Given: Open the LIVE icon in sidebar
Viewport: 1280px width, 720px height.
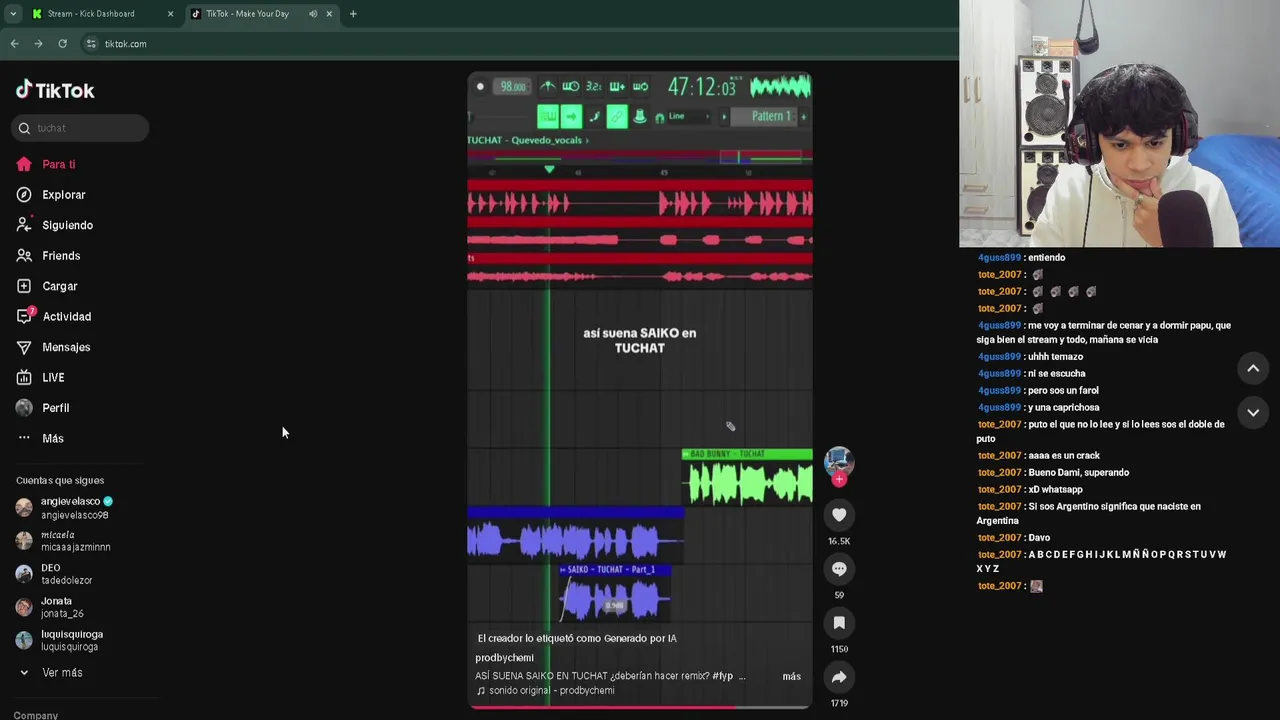Looking at the screenshot, I should coord(24,378).
